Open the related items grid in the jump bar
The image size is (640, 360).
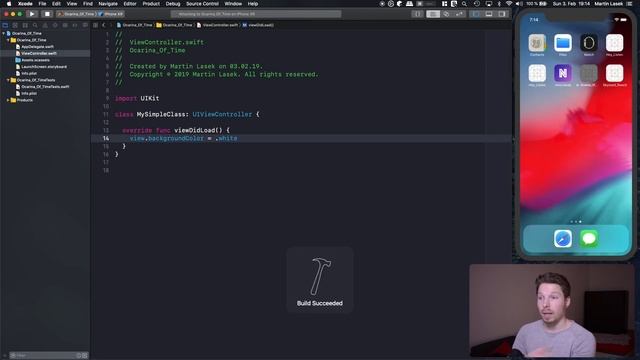coord(96,25)
